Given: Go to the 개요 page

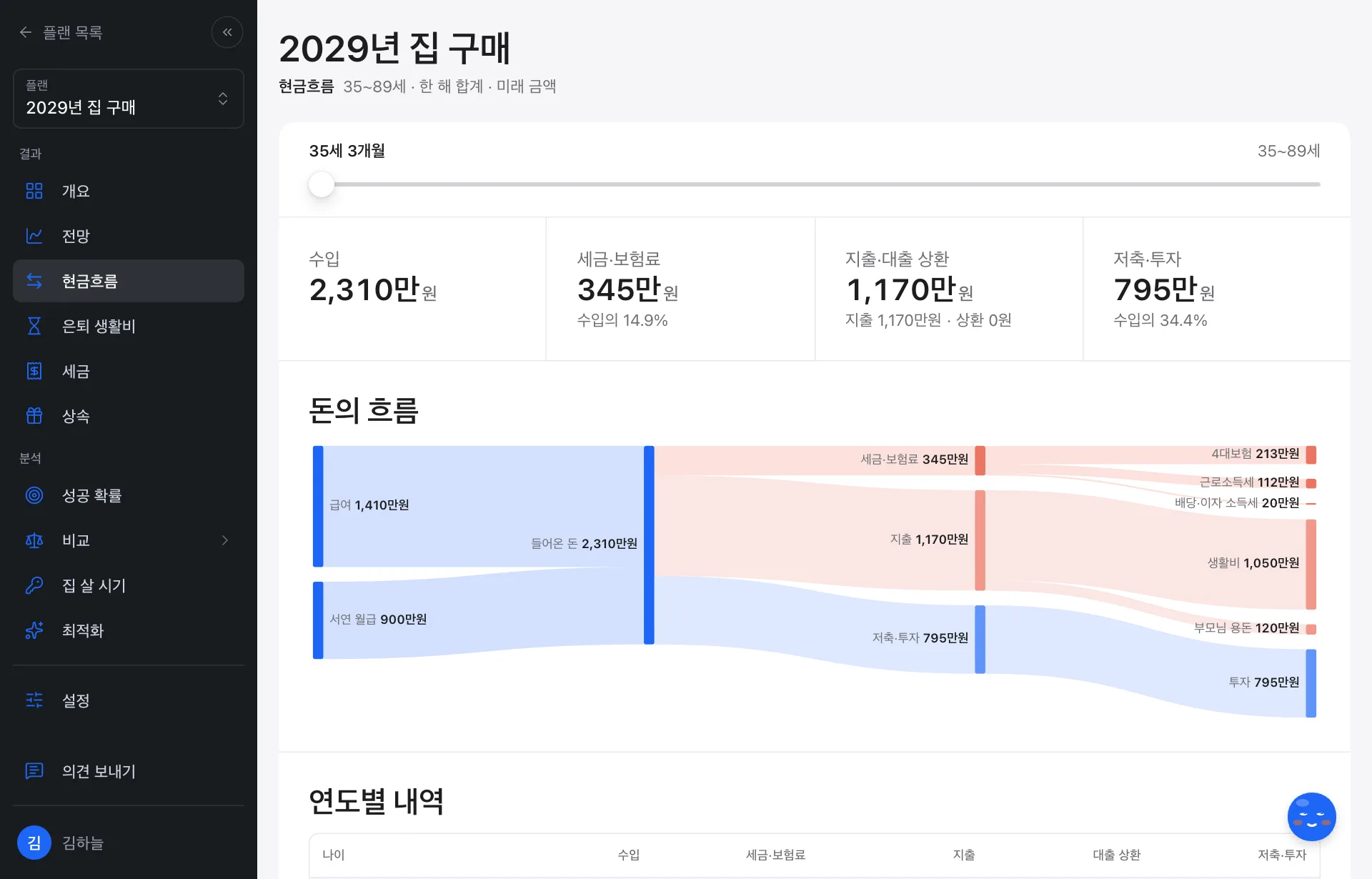Looking at the screenshot, I should click(129, 191).
